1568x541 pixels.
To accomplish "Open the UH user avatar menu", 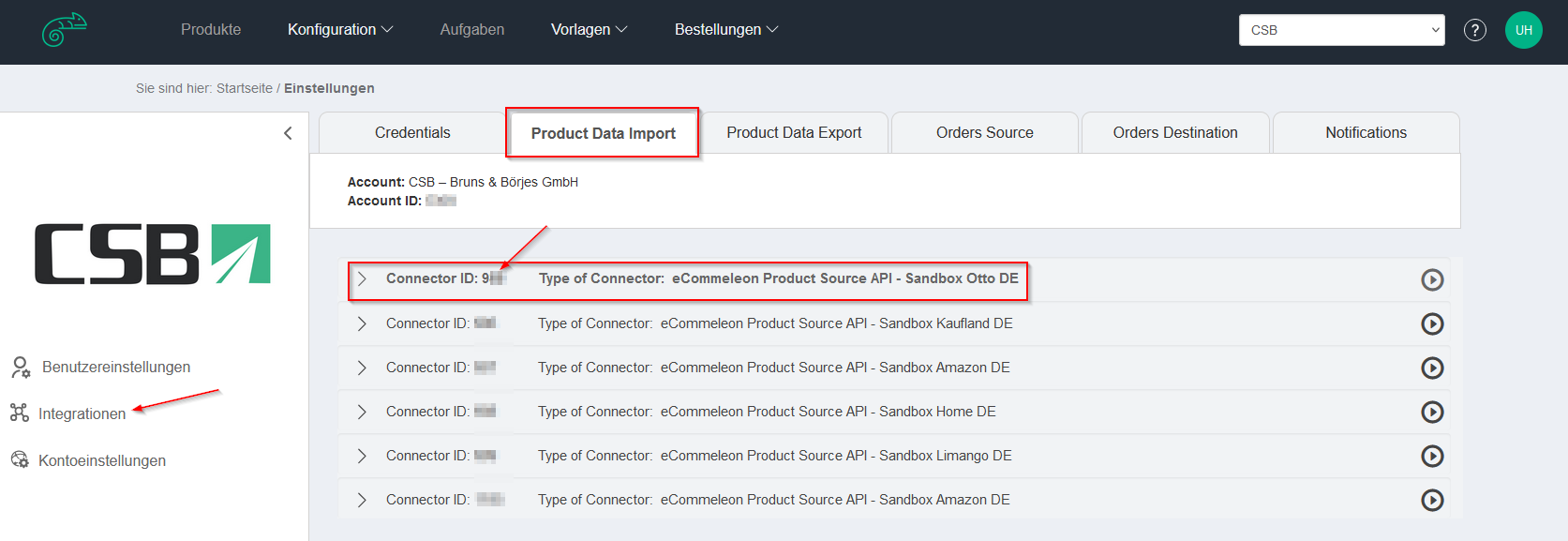I will [1524, 30].
